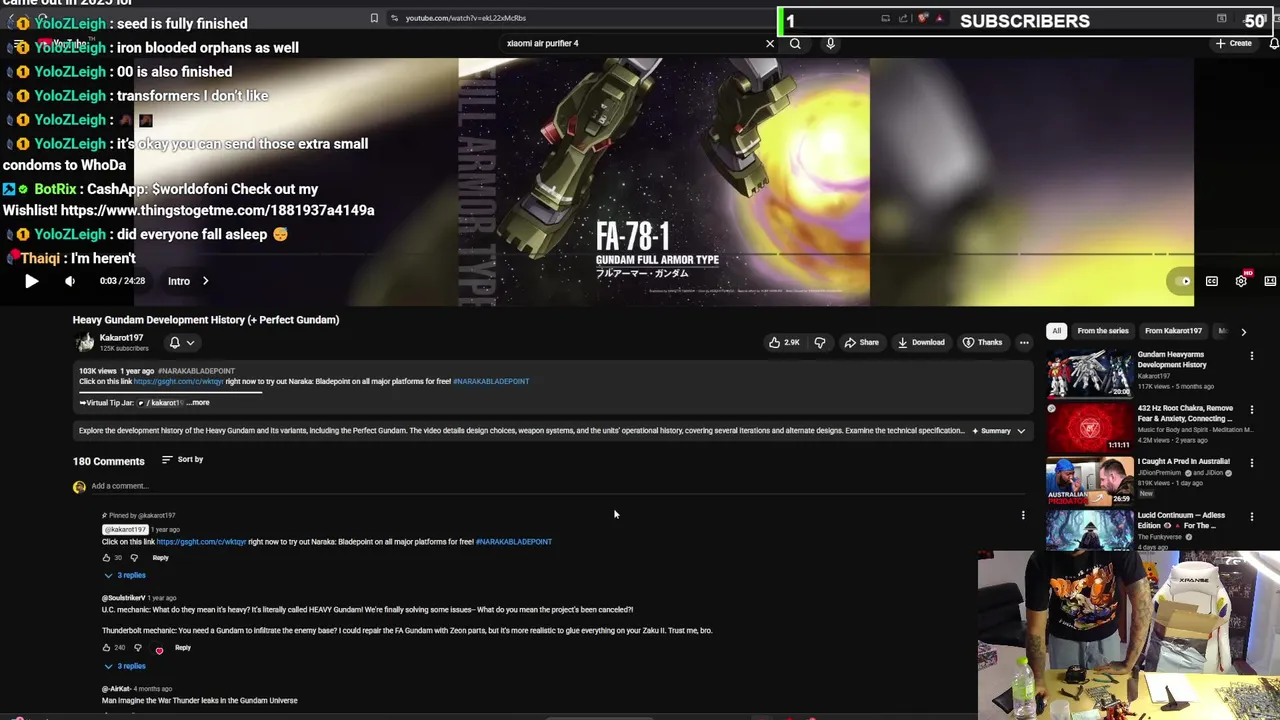This screenshot has height=720, width=1280.
Task: Dislike the @Soulstriker comment
Action: [x=137, y=647]
